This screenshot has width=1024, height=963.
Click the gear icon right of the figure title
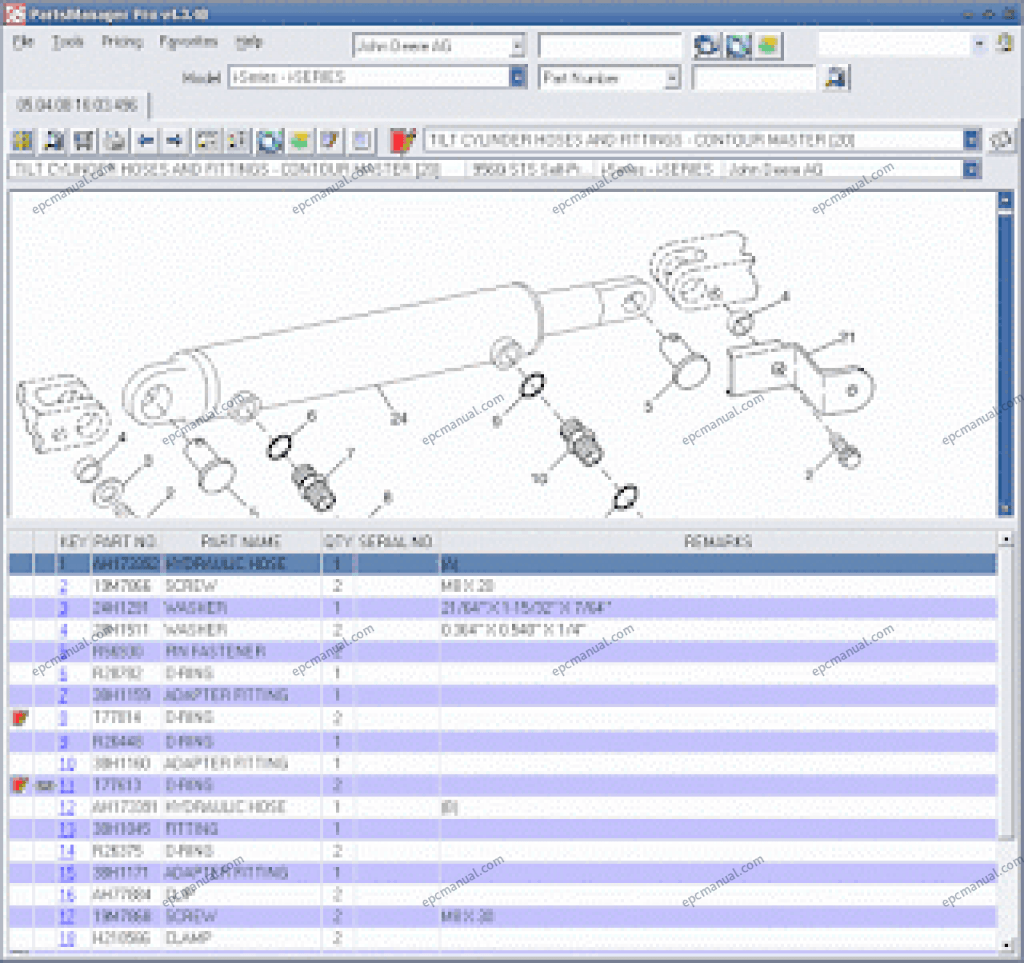(1002, 140)
